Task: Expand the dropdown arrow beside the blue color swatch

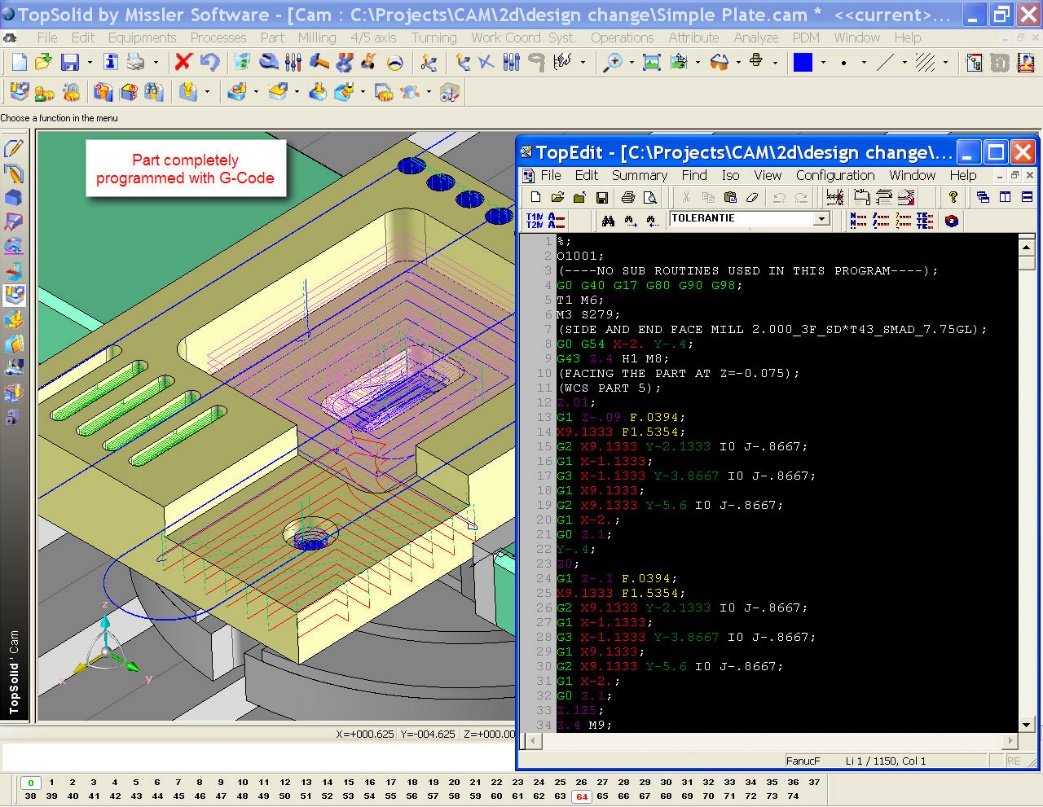Action: click(x=823, y=63)
